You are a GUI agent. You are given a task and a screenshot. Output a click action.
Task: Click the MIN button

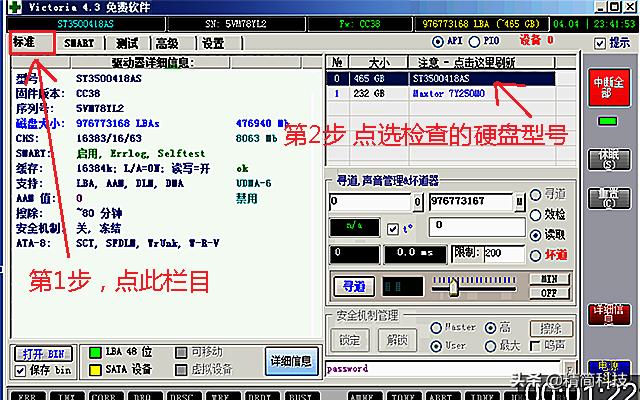click(x=549, y=279)
